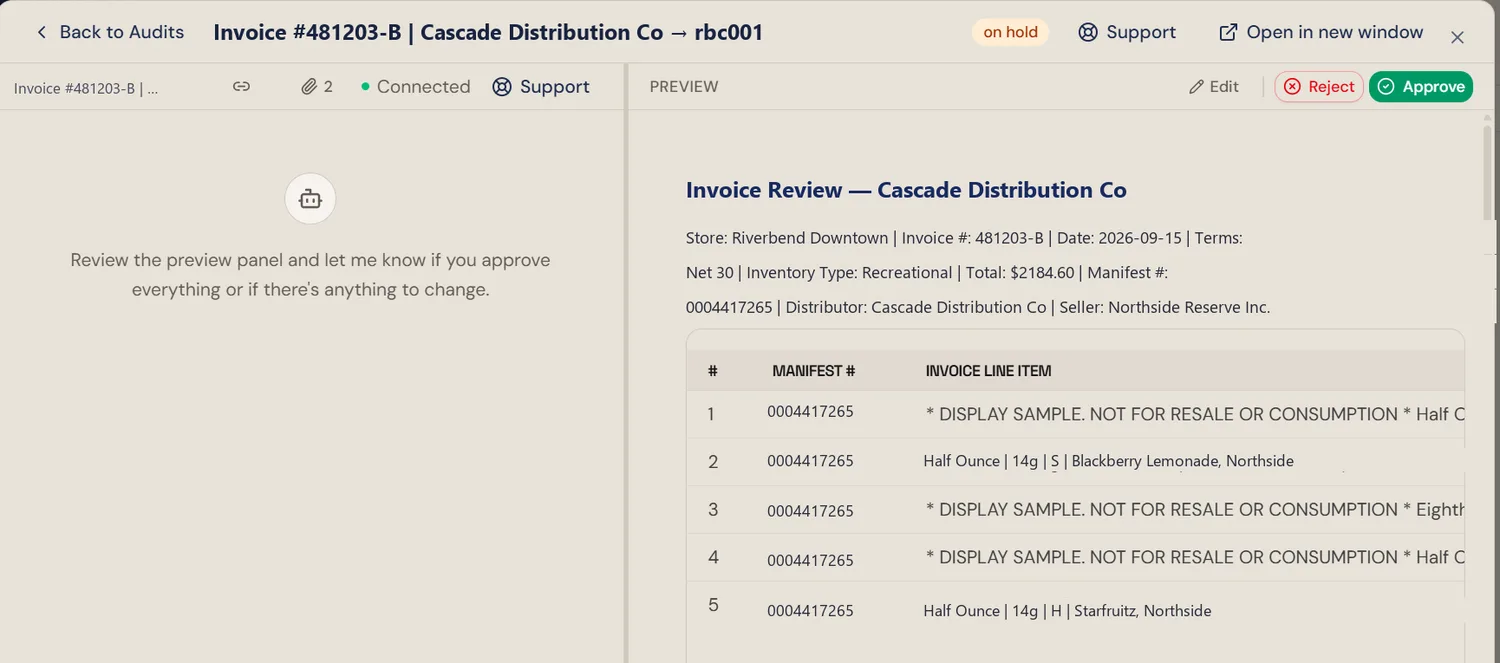Image resolution: width=1500 pixels, height=663 pixels.
Task: Click manifest number in row 5
Action: pos(810,611)
